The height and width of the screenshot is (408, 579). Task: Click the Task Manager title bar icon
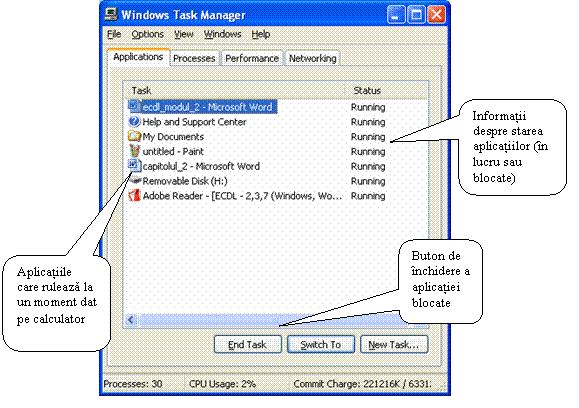111,14
